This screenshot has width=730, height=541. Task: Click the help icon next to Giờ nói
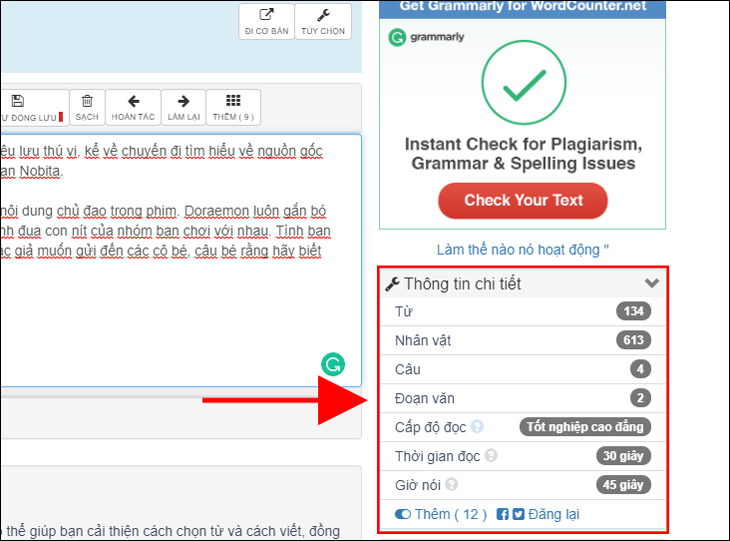(451, 485)
